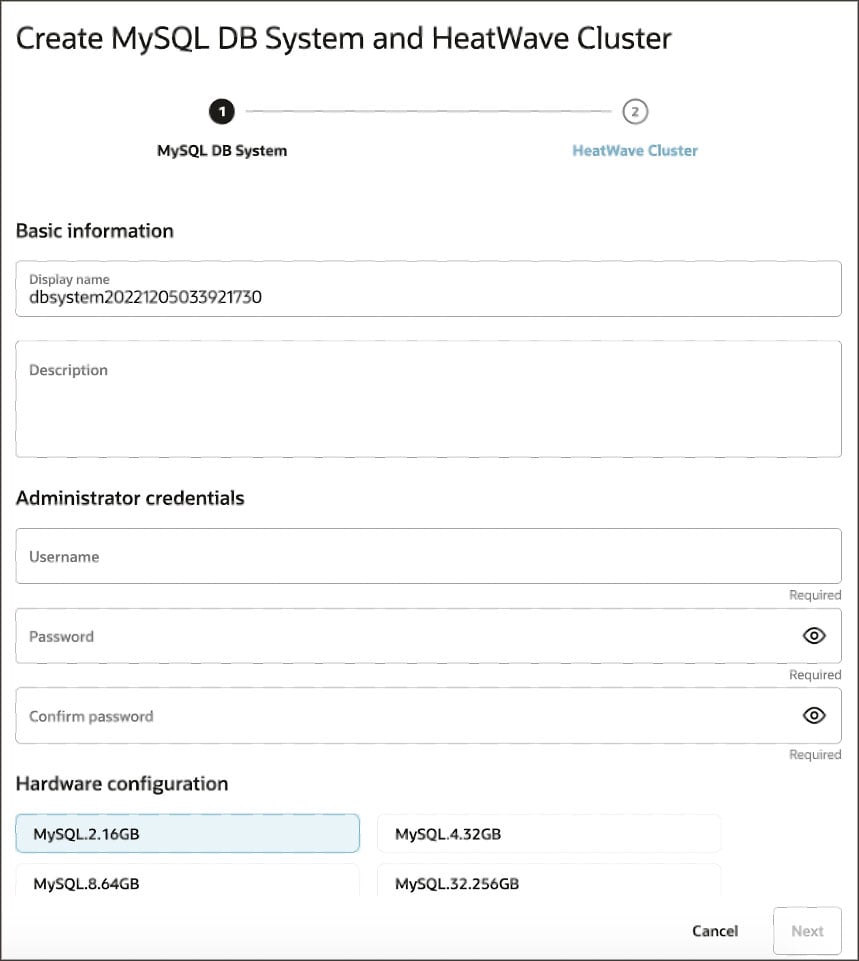Select the MySQL DB System step label
Viewport: 859px width, 961px height.
click(x=221, y=150)
